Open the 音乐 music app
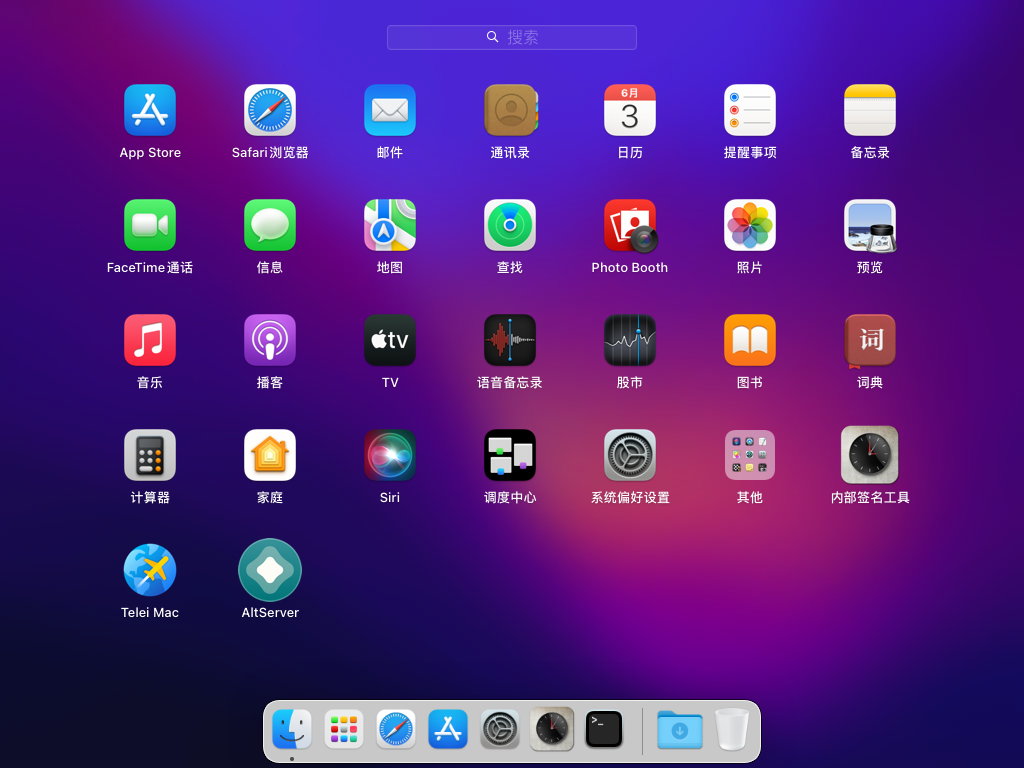This screenshot has width=1024, height=768. click(150, 340)
